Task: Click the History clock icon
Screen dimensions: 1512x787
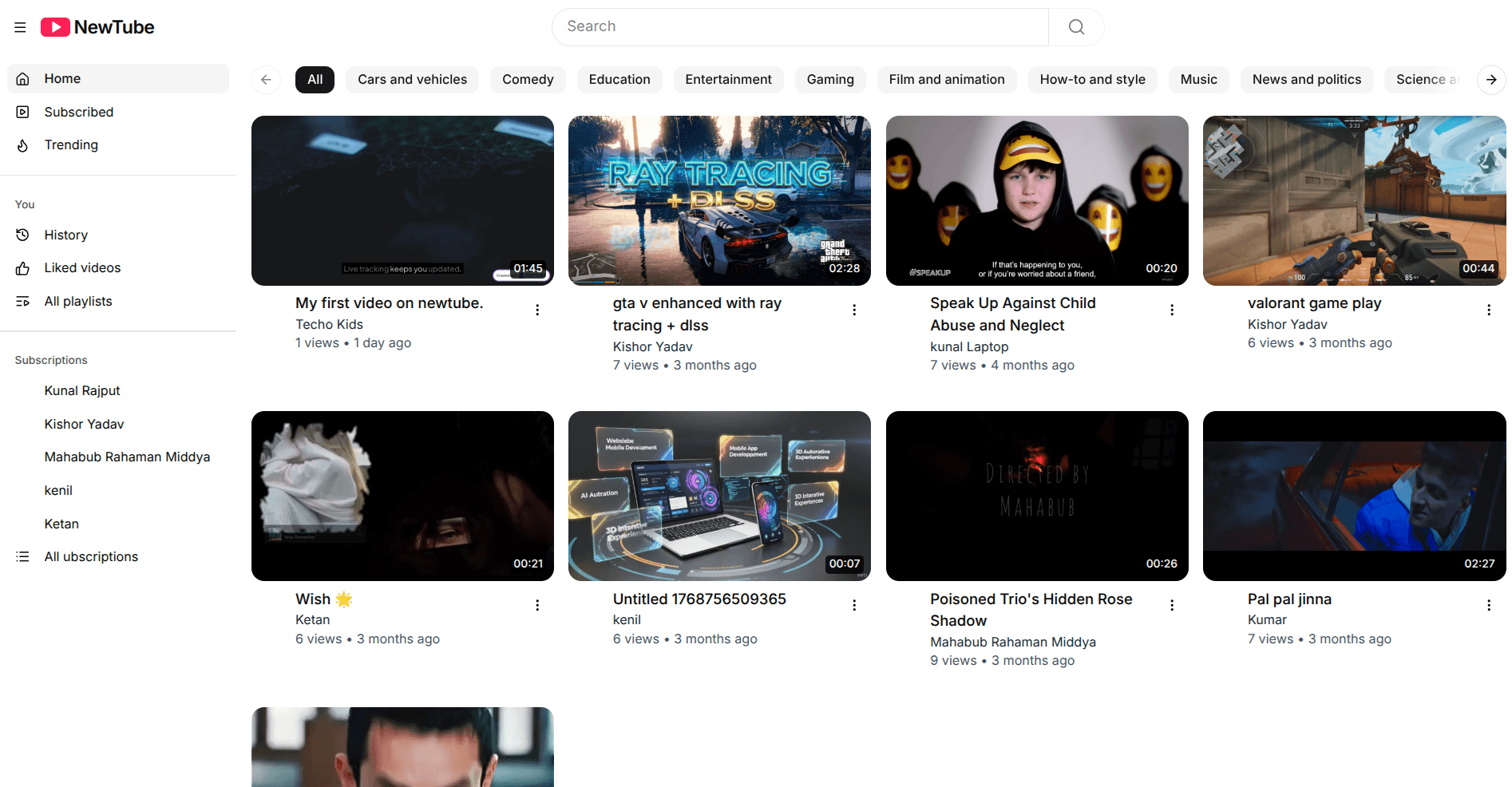Action: (23, 235)
